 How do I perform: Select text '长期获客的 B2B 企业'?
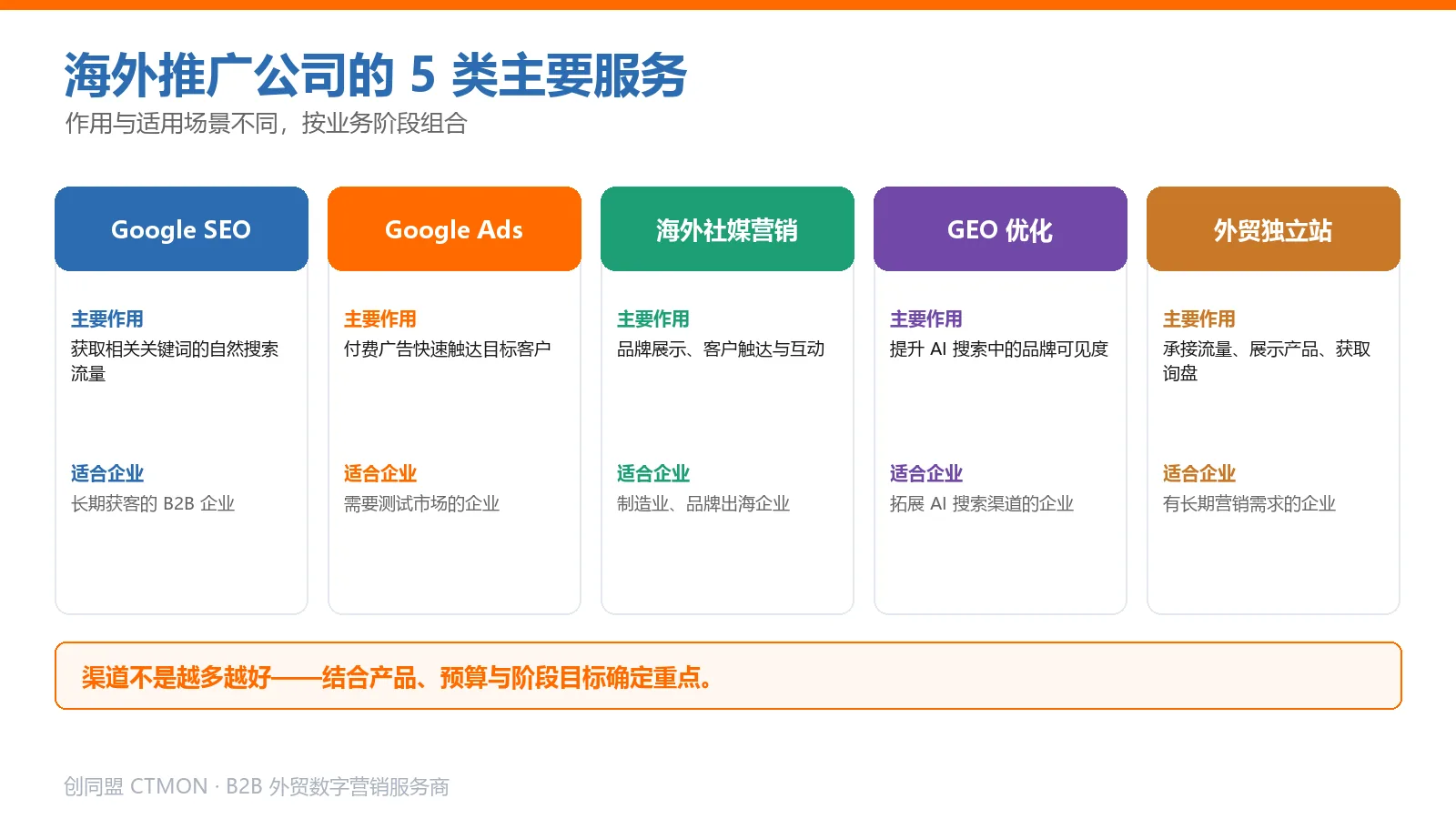click(153, 504)
